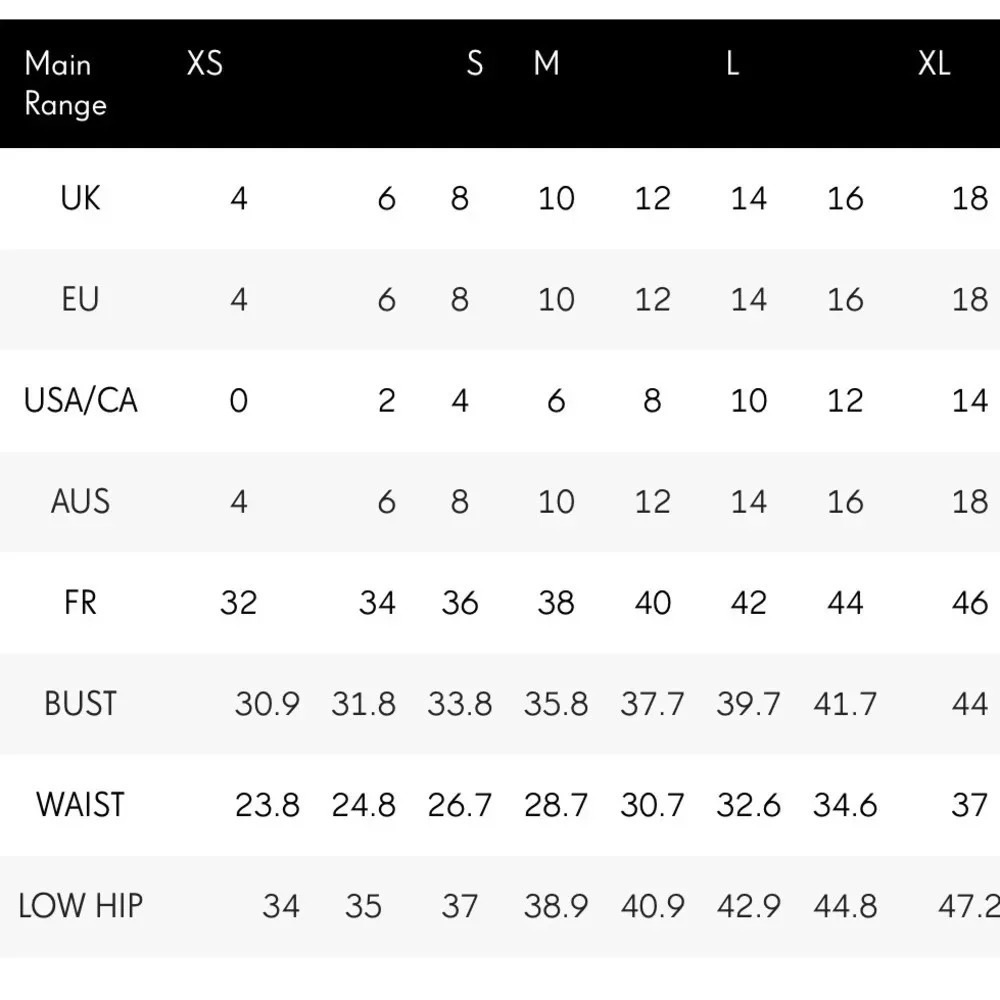Click the EU row label
1000x1000 pixels.
click(80, 299)
